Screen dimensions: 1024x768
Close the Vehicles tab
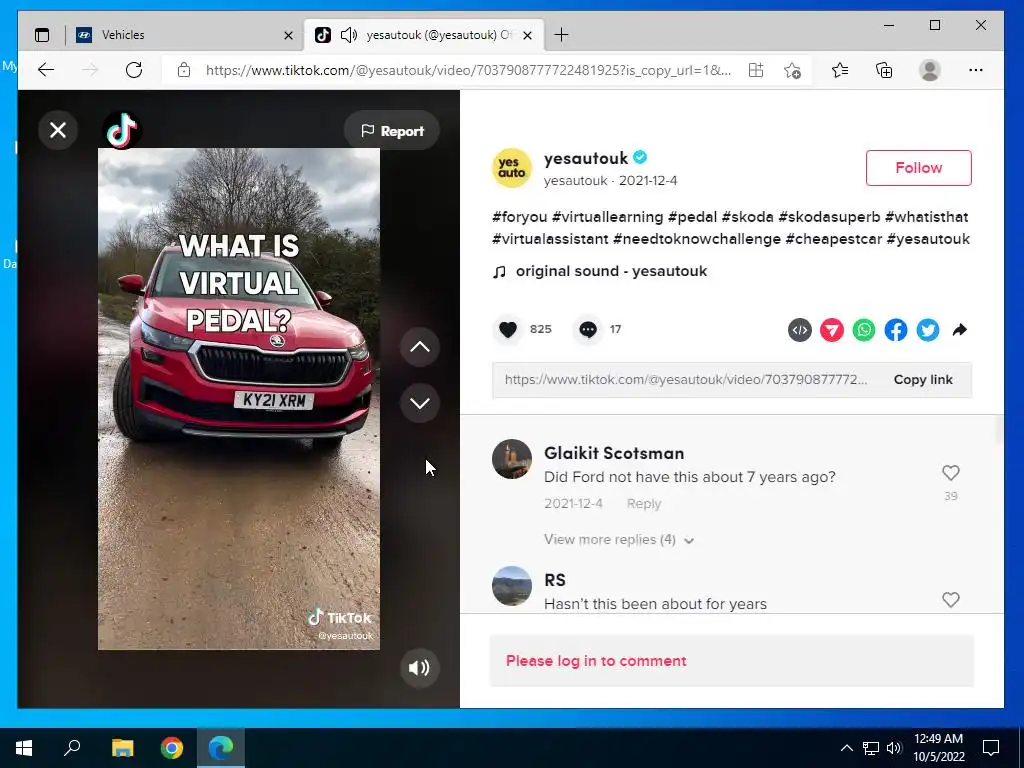click(288, 35)
